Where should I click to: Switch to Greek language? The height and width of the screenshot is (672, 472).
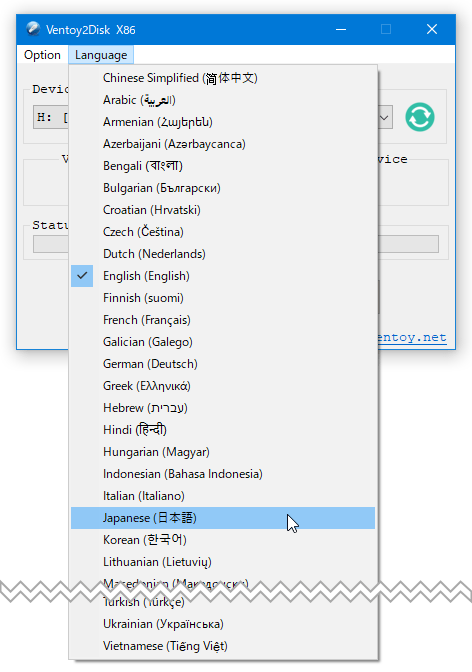tap(223, 386)
